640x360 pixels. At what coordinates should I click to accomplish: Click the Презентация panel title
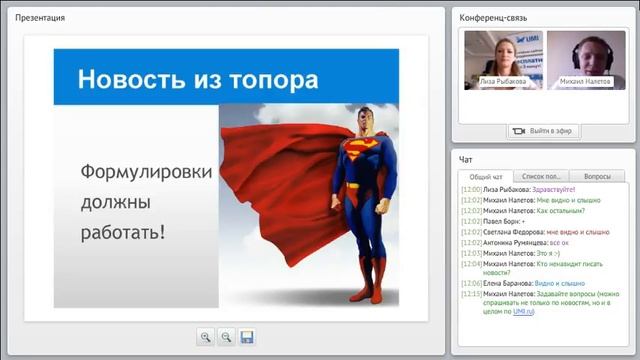[40, 18]
